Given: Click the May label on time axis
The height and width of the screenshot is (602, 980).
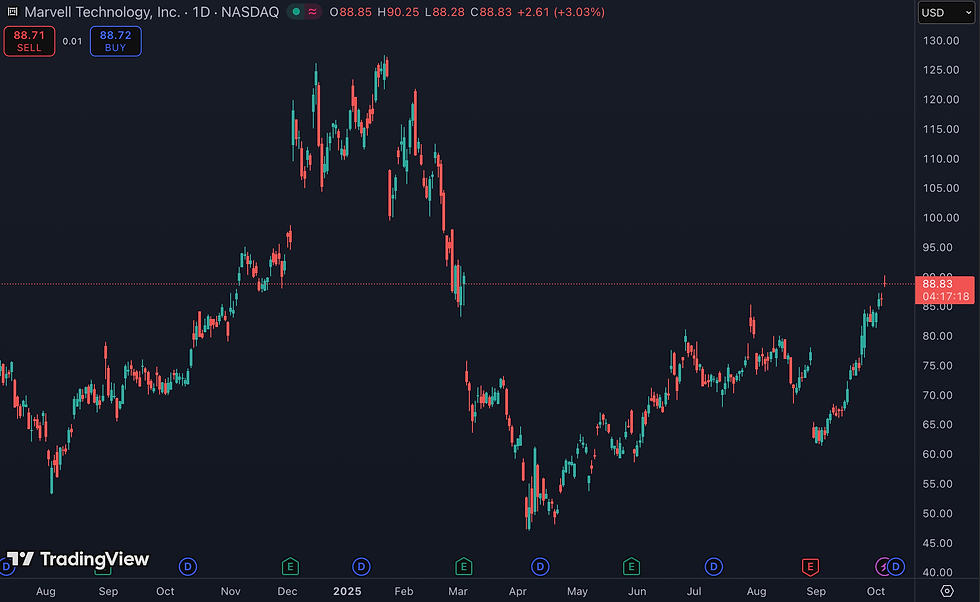Looking at the screenshot, I should tap(578, 591).
